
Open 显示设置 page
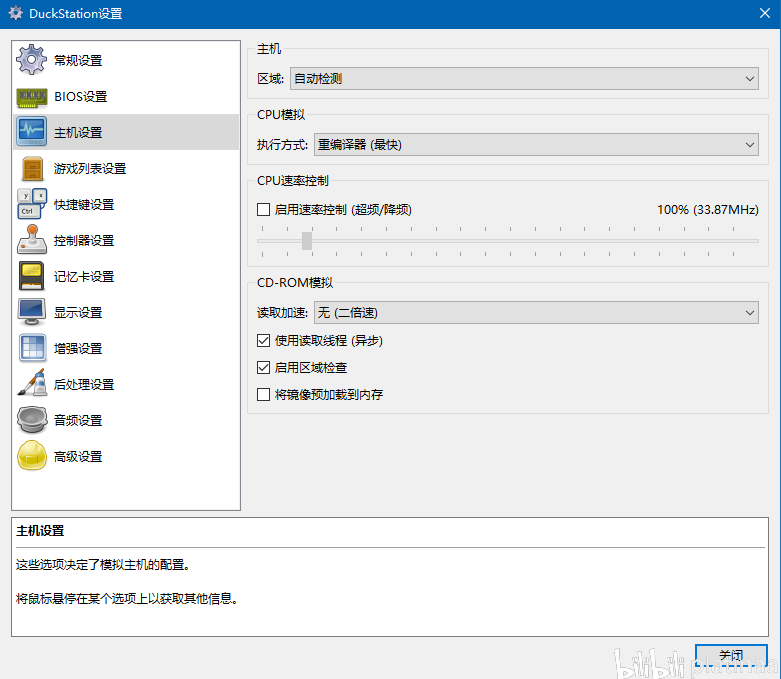click(x=126, y=312)
